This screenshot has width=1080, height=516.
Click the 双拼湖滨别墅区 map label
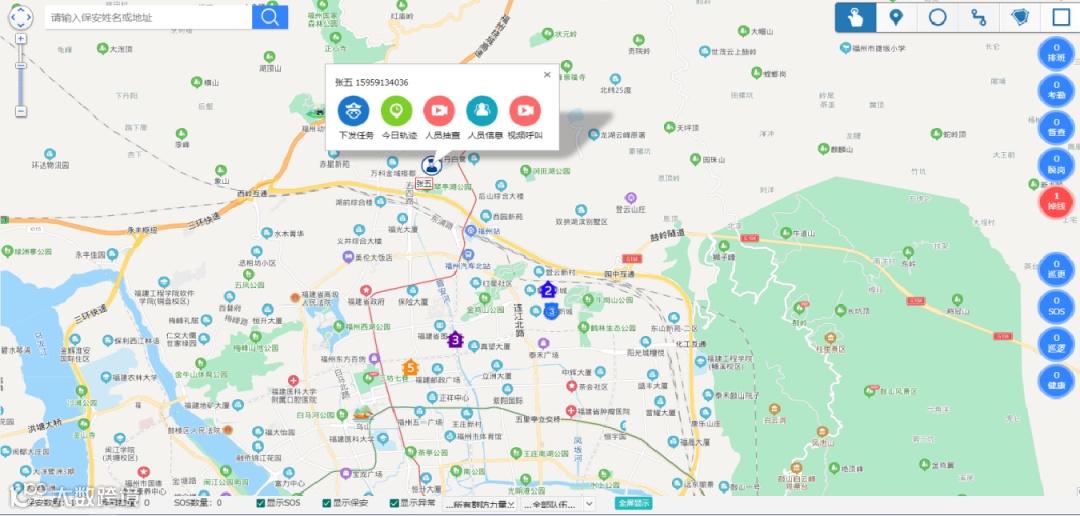(581, 222)
